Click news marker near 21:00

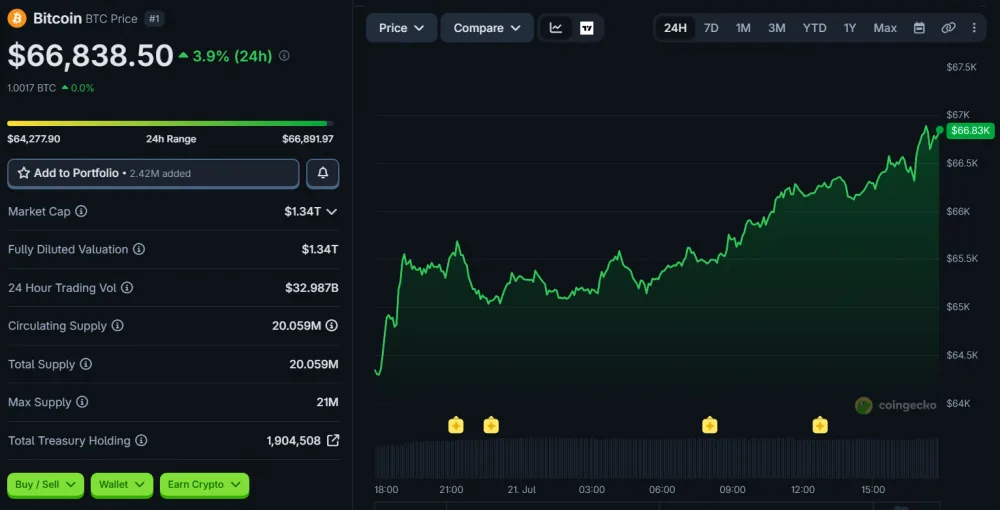tap(455, 425)
